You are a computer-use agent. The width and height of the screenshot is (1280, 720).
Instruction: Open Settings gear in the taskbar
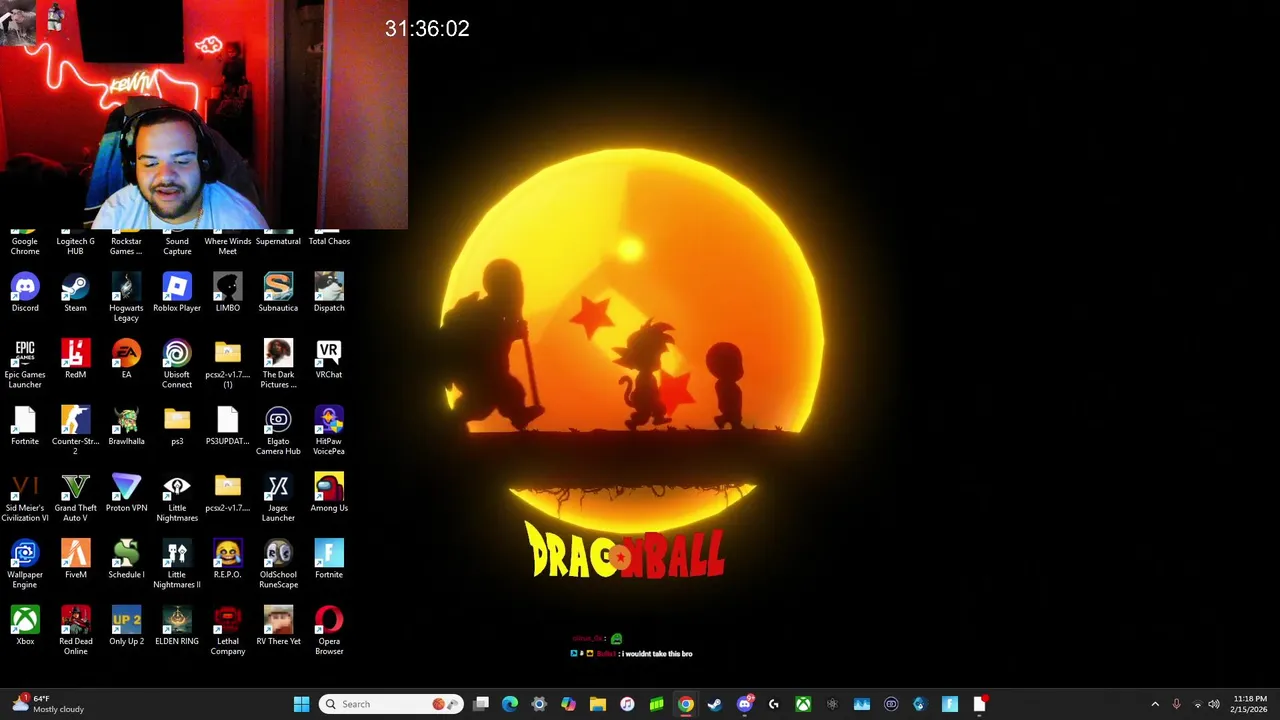(x=539, y=704)
